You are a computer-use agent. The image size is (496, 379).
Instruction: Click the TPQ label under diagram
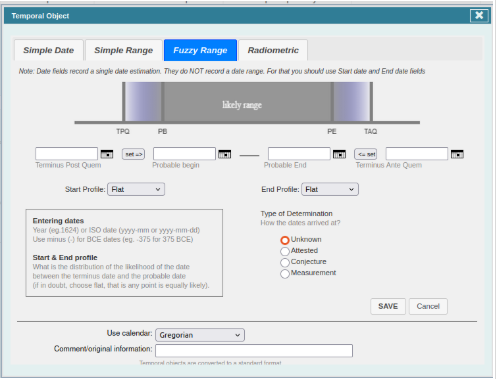pos(123,131)
